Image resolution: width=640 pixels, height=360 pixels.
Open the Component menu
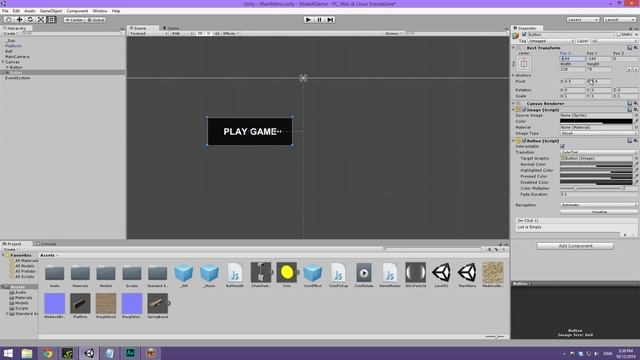(77, 11)
